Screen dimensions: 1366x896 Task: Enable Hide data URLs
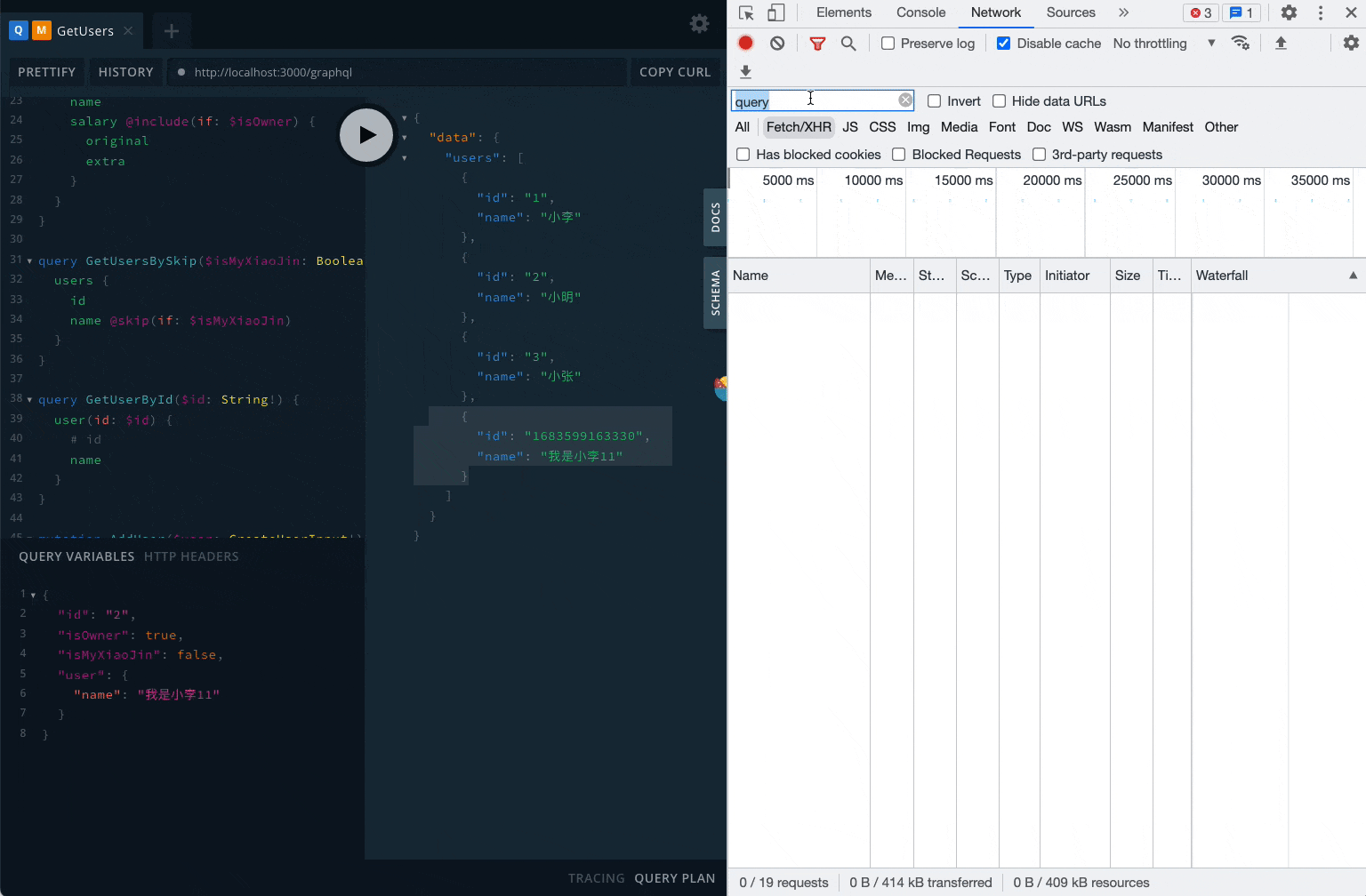point(999,101)
